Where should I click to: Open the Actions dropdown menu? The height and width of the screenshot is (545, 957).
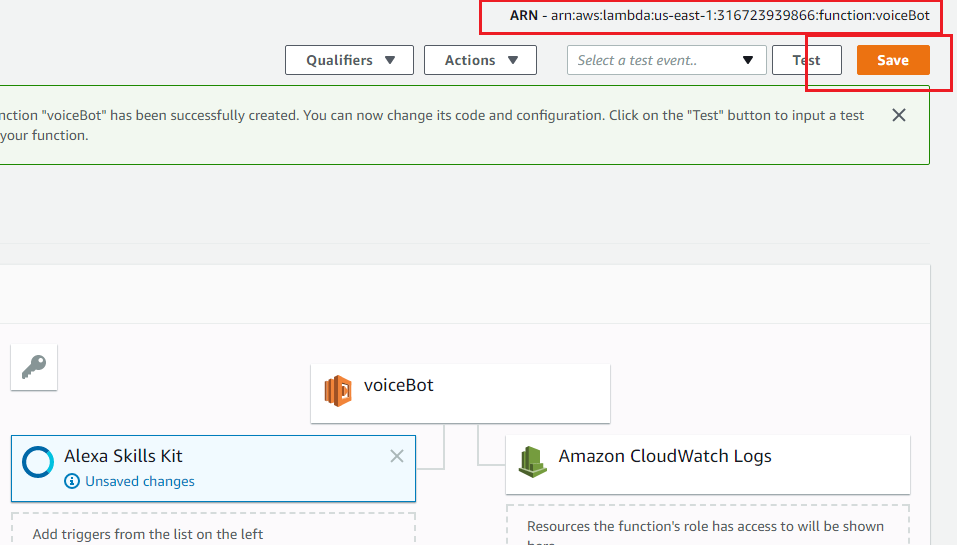(x=480, y=60)
